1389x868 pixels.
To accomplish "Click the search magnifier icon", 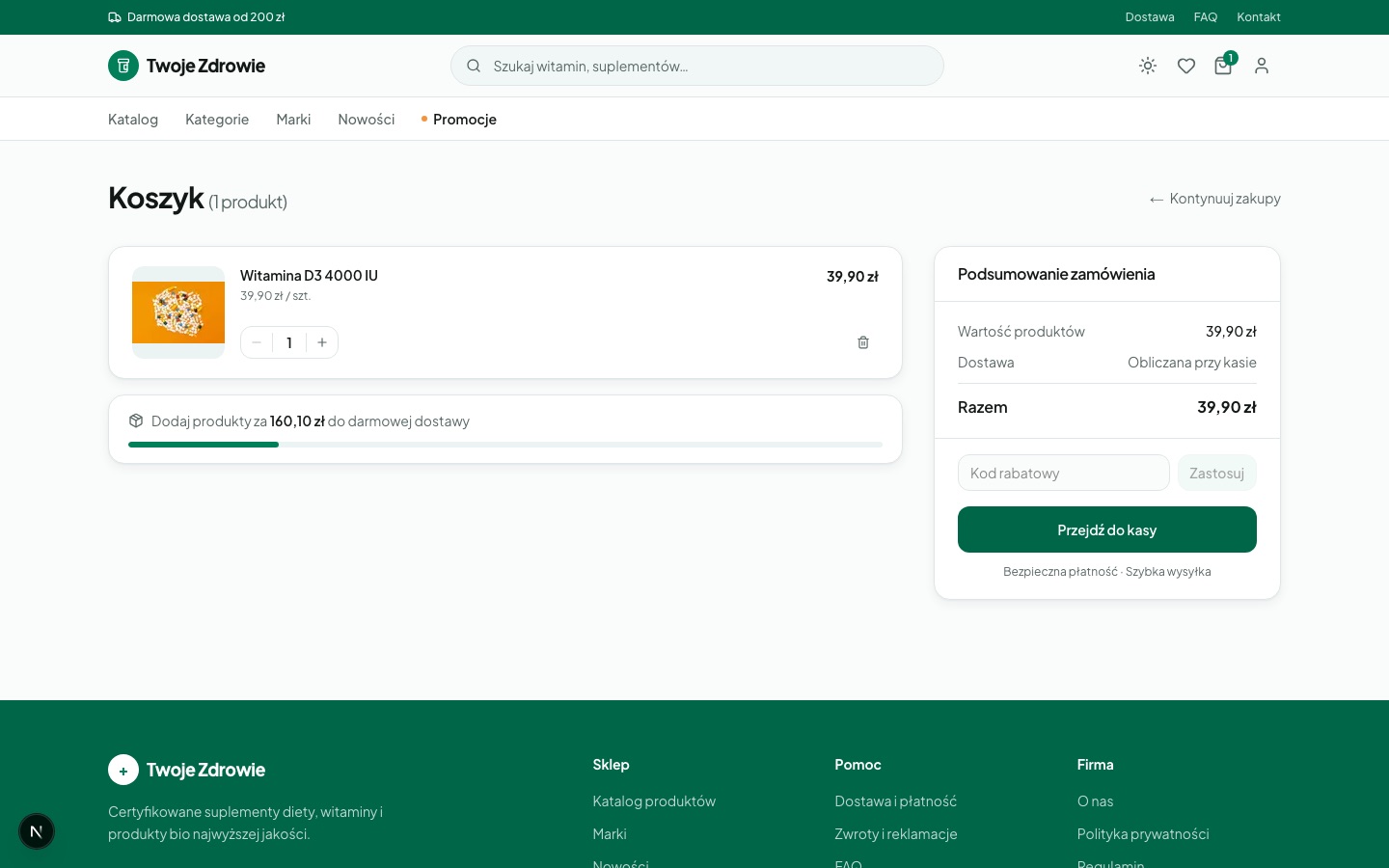I will point(474,66).
